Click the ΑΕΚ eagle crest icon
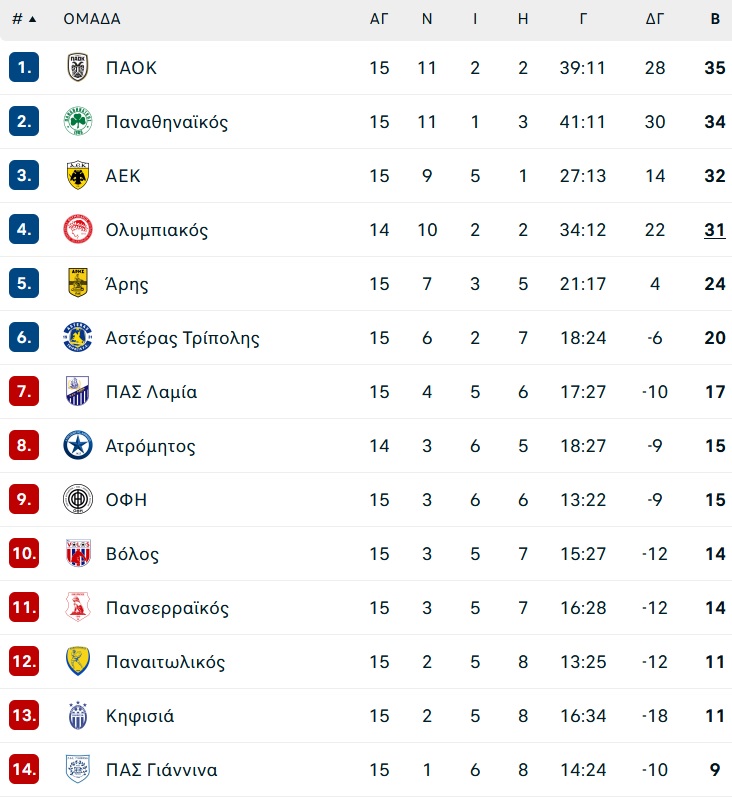The width and height of the screenshot is (732, 797). click(78, 175)
